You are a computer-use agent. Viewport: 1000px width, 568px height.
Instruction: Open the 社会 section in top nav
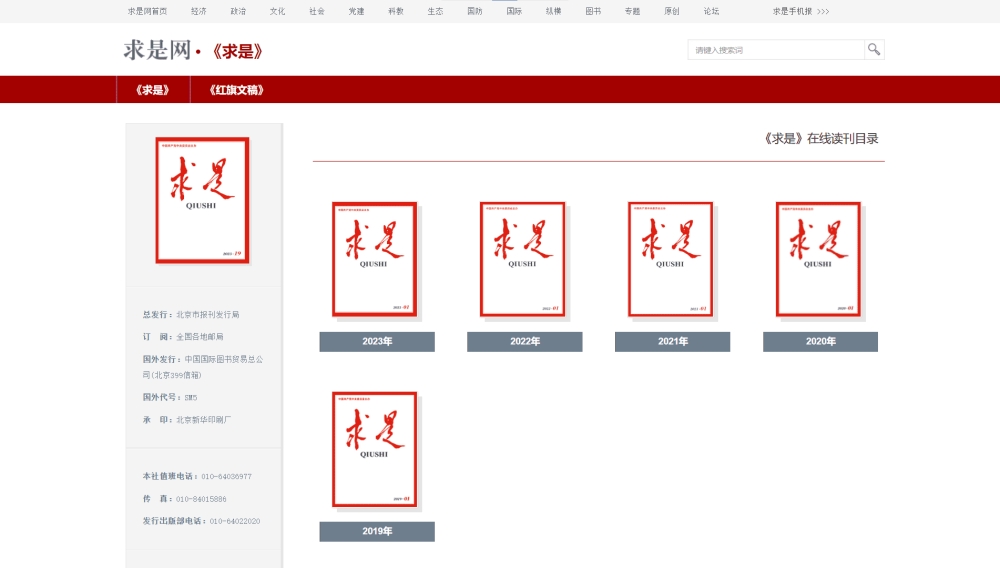click(x=317, y=11)
